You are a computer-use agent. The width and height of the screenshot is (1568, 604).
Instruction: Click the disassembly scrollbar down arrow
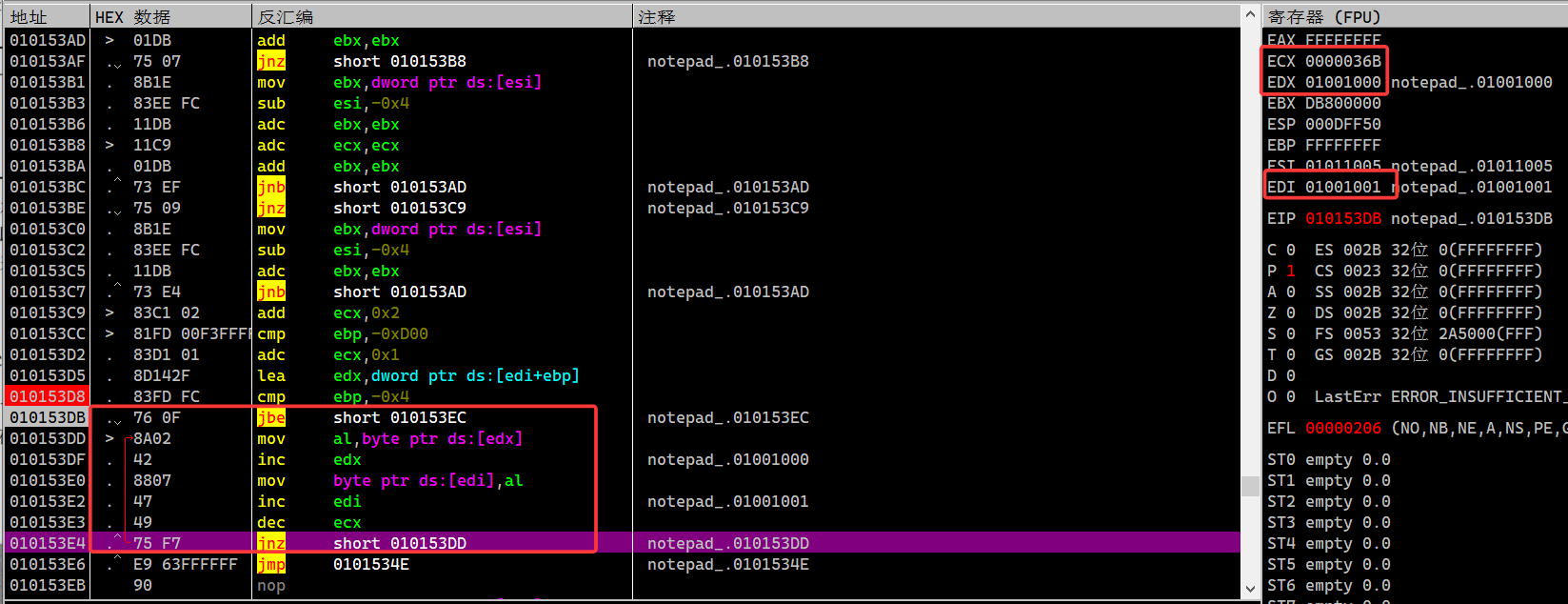1250,590
